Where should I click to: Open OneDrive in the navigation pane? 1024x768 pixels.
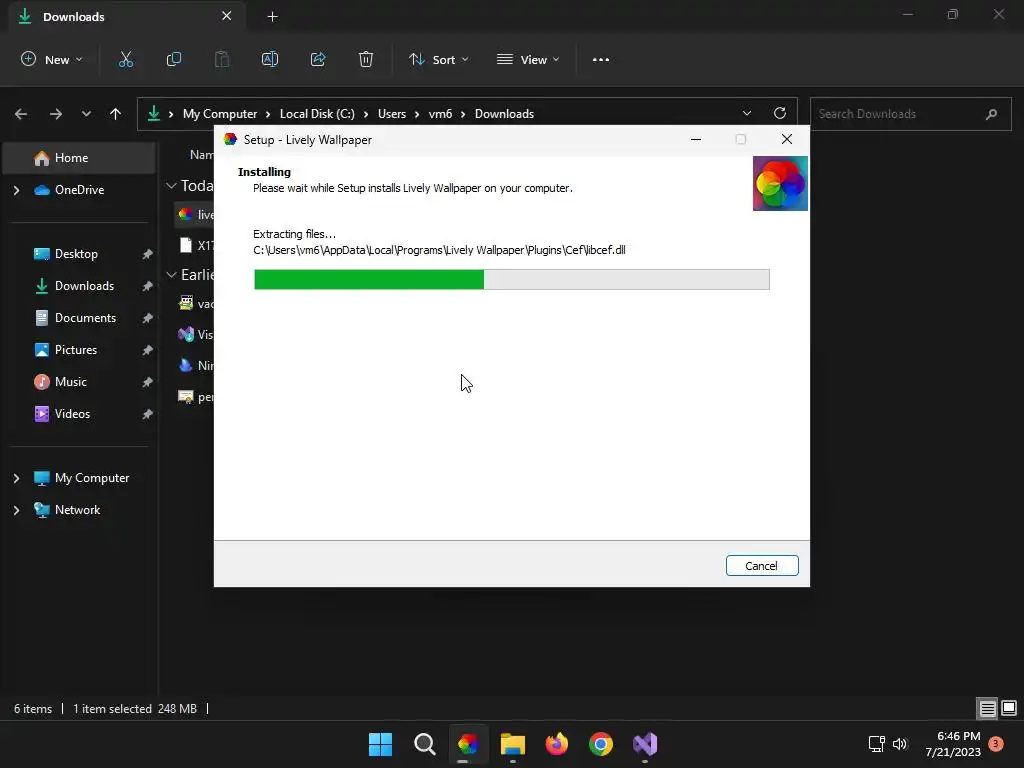point(79,190)
